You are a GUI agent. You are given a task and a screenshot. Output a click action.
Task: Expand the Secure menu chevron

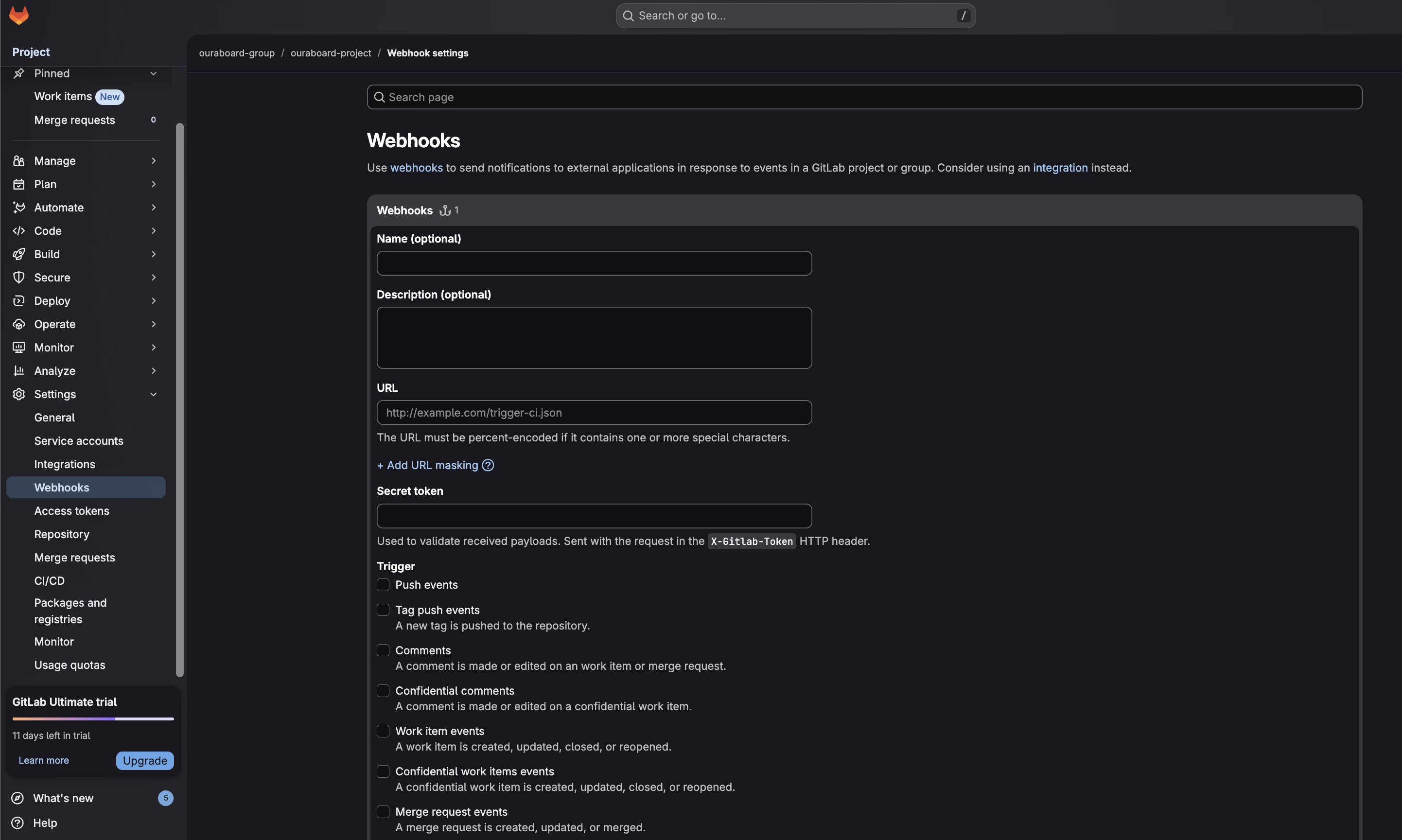point(153,278)
